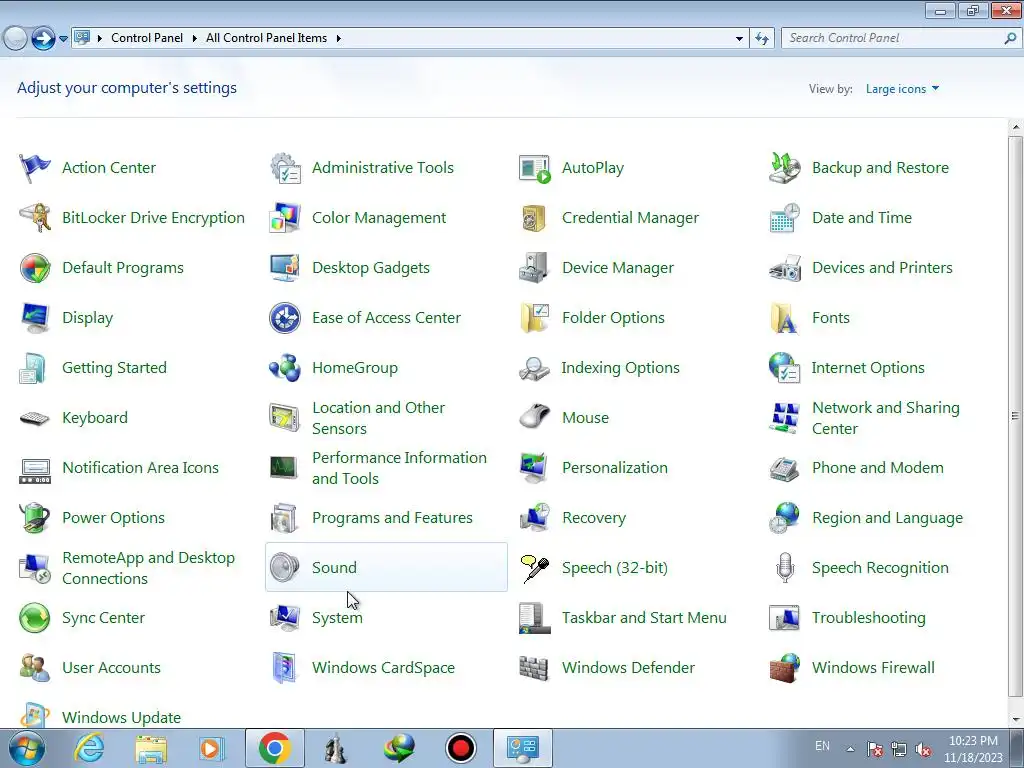Viewport: 1024px width, 768px height.
Task: Click the Speech (32-bit) link
Action: pos(615,568)
